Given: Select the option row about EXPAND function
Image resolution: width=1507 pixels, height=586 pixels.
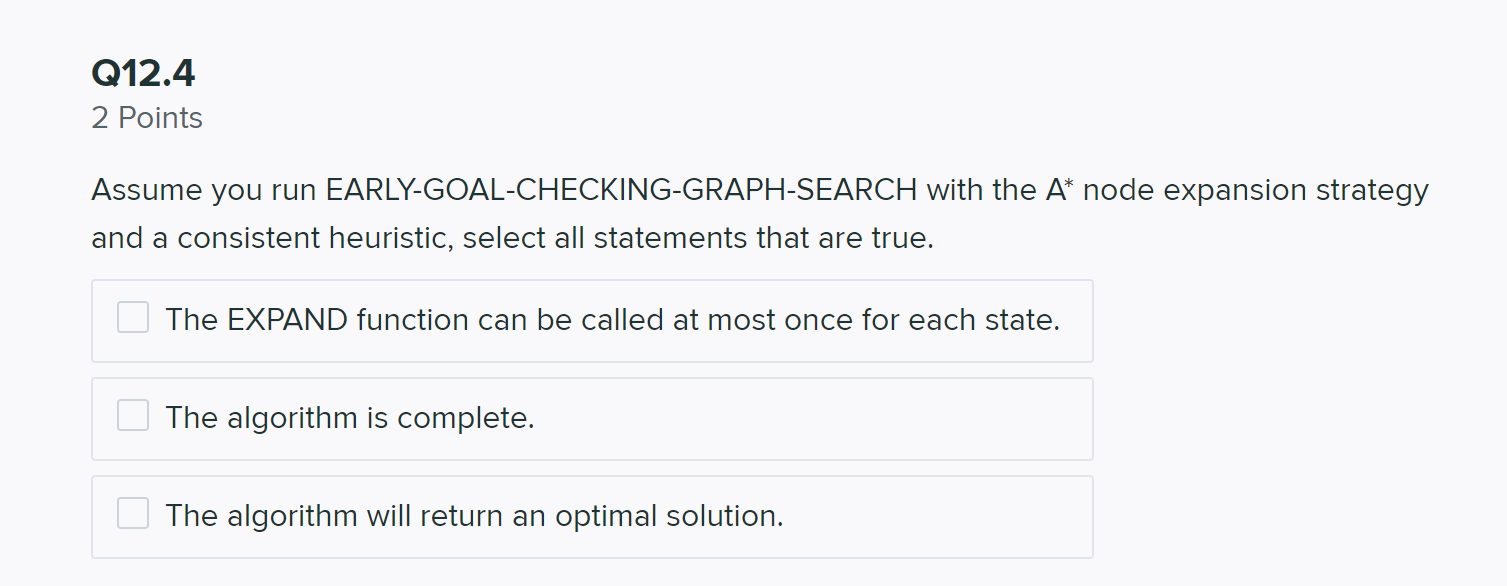Looking at the screenshot, I should pos(592,321).
